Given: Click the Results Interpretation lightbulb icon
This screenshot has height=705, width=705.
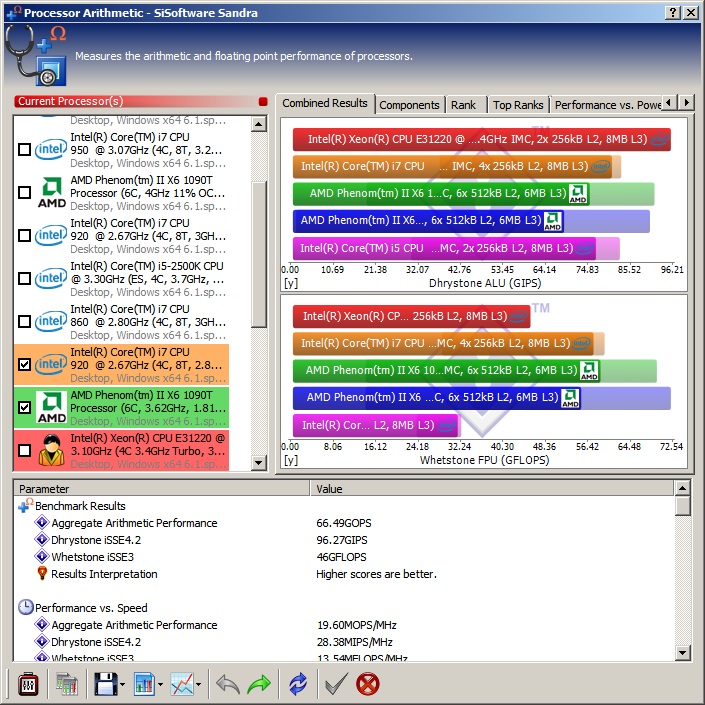Looking at the screenshot, I should point(42,573).
